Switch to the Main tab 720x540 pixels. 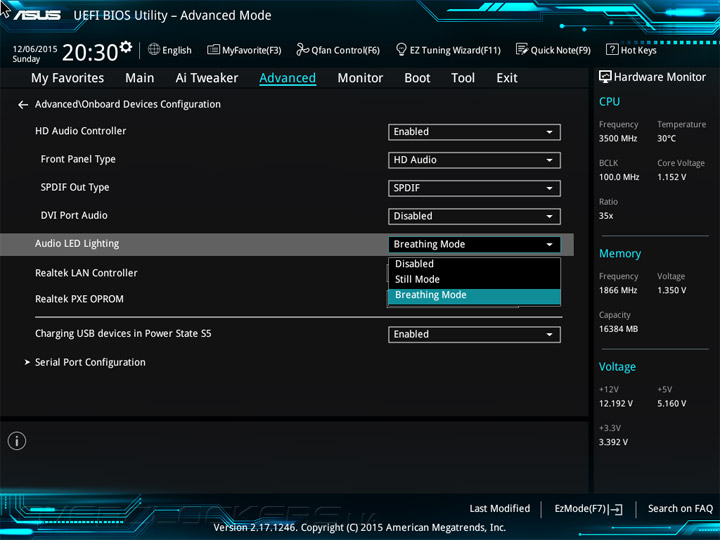[x=140, y=78]
